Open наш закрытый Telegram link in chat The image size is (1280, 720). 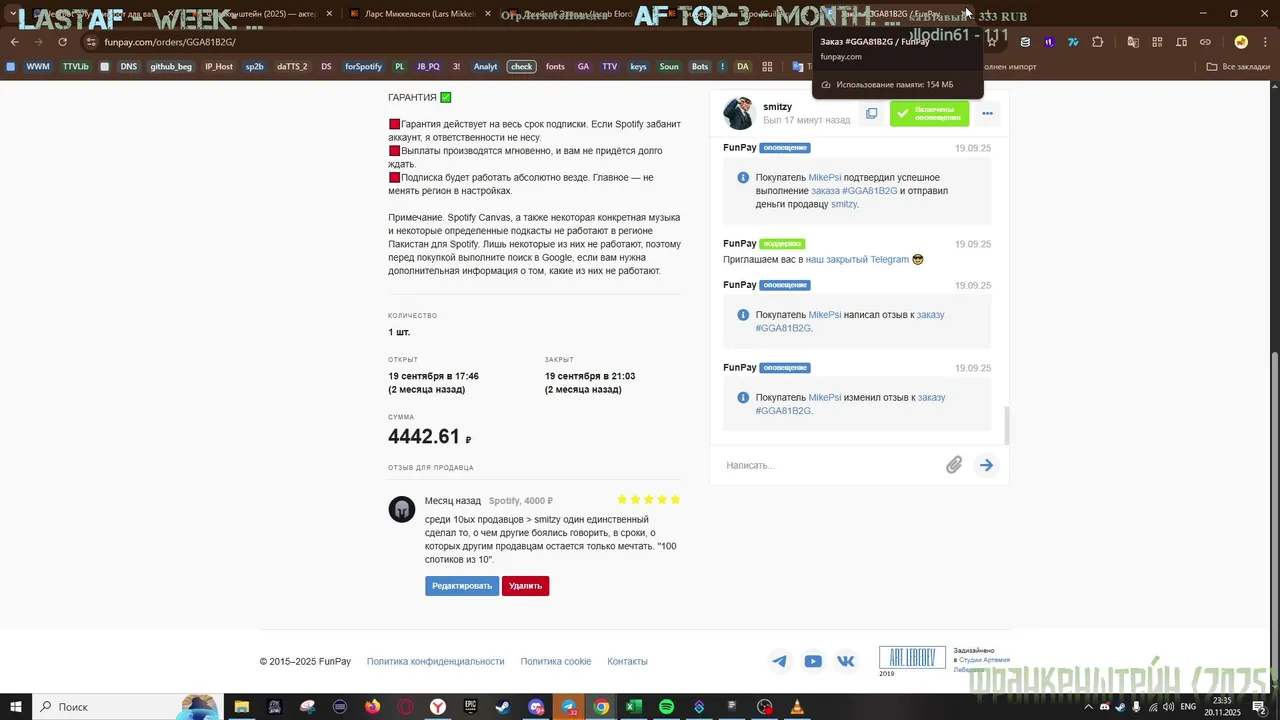pyautogui.click(x=857, y=260)
